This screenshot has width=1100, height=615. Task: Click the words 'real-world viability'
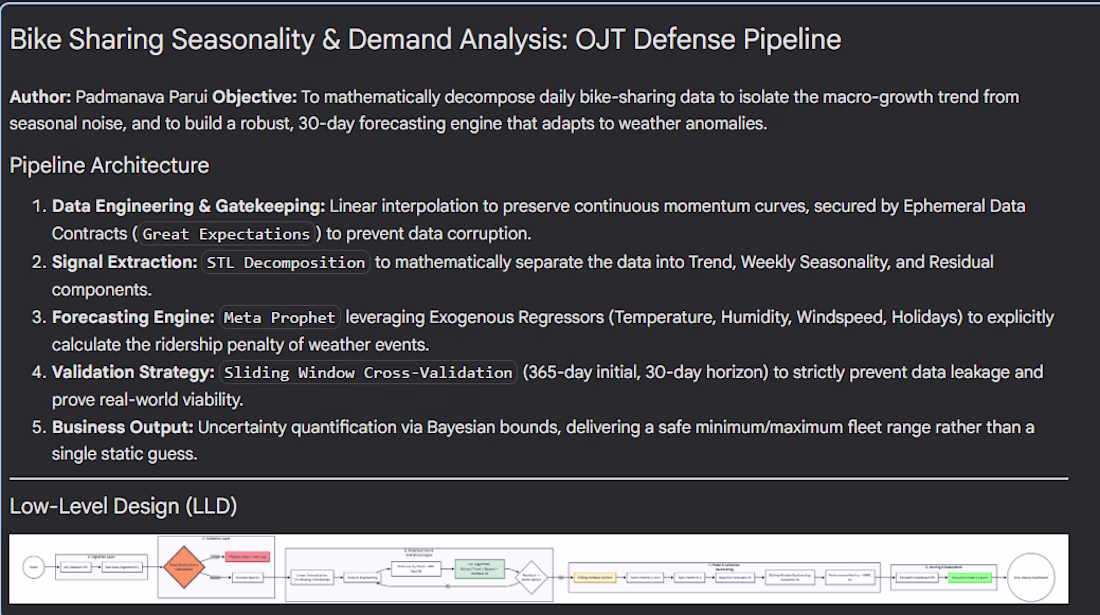tap(166, 400)
